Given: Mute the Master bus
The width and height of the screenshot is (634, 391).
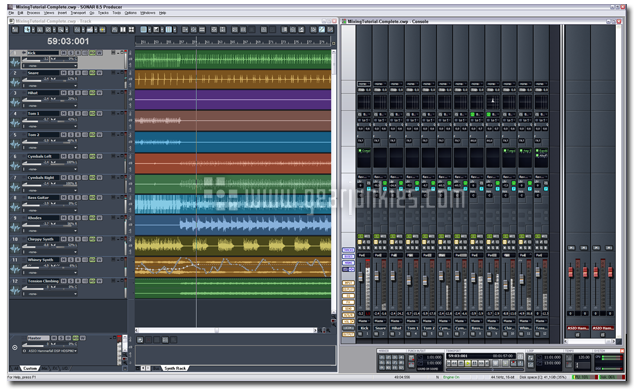Looking at the screenshot, I should click(x=54, y=338).
